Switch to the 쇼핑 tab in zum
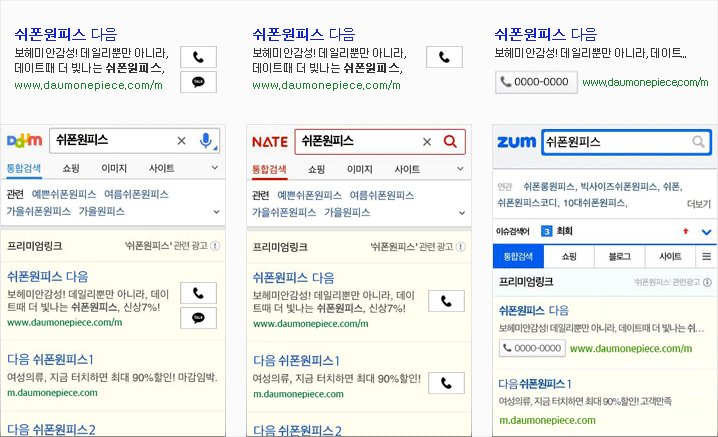Viewport: 718px width, 437px height. coord(569,257)
